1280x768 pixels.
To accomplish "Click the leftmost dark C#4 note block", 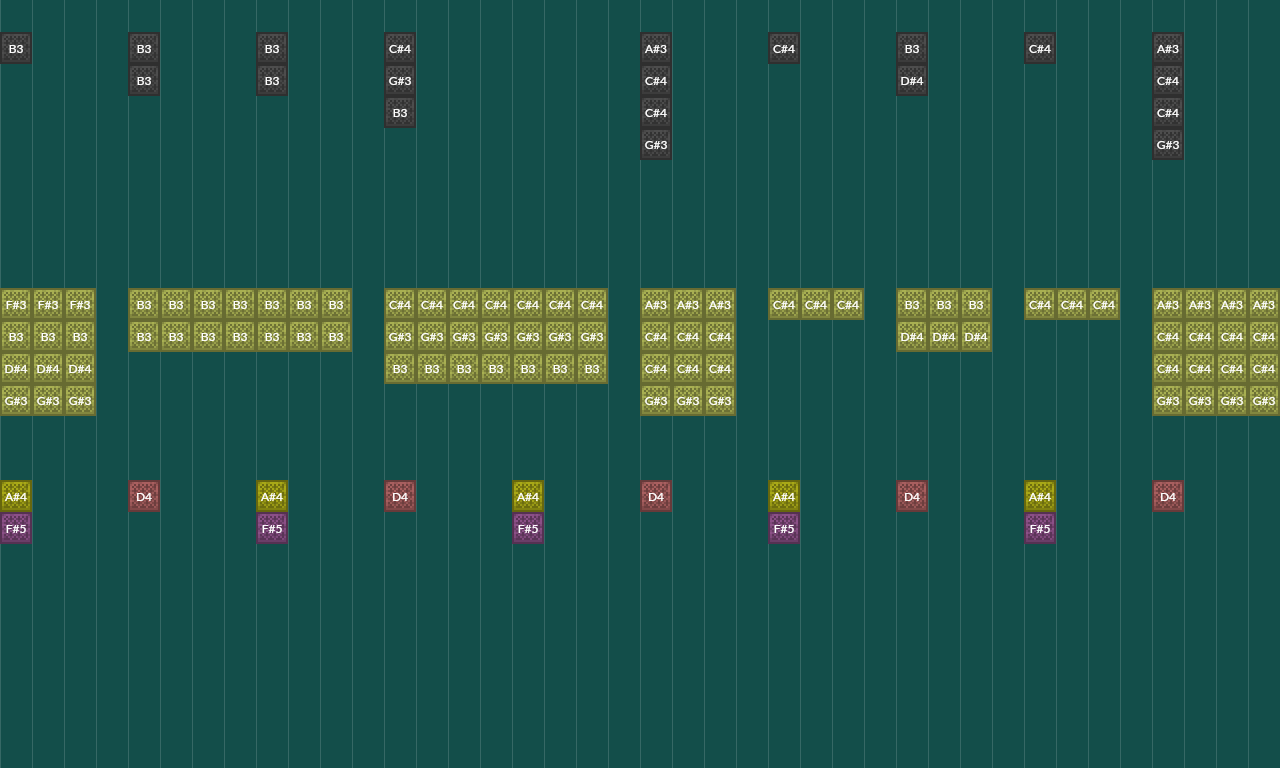I will tap(400, 49).
